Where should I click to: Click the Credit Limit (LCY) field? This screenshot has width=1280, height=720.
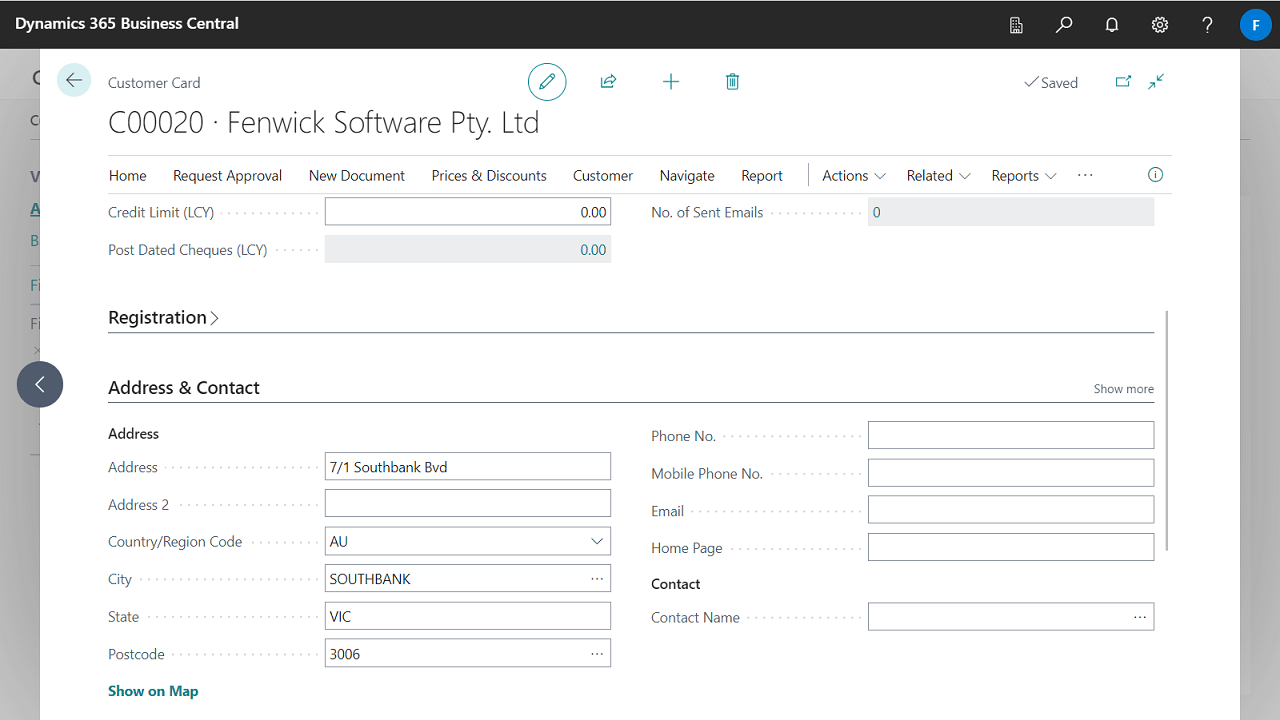tap(468, 212)
